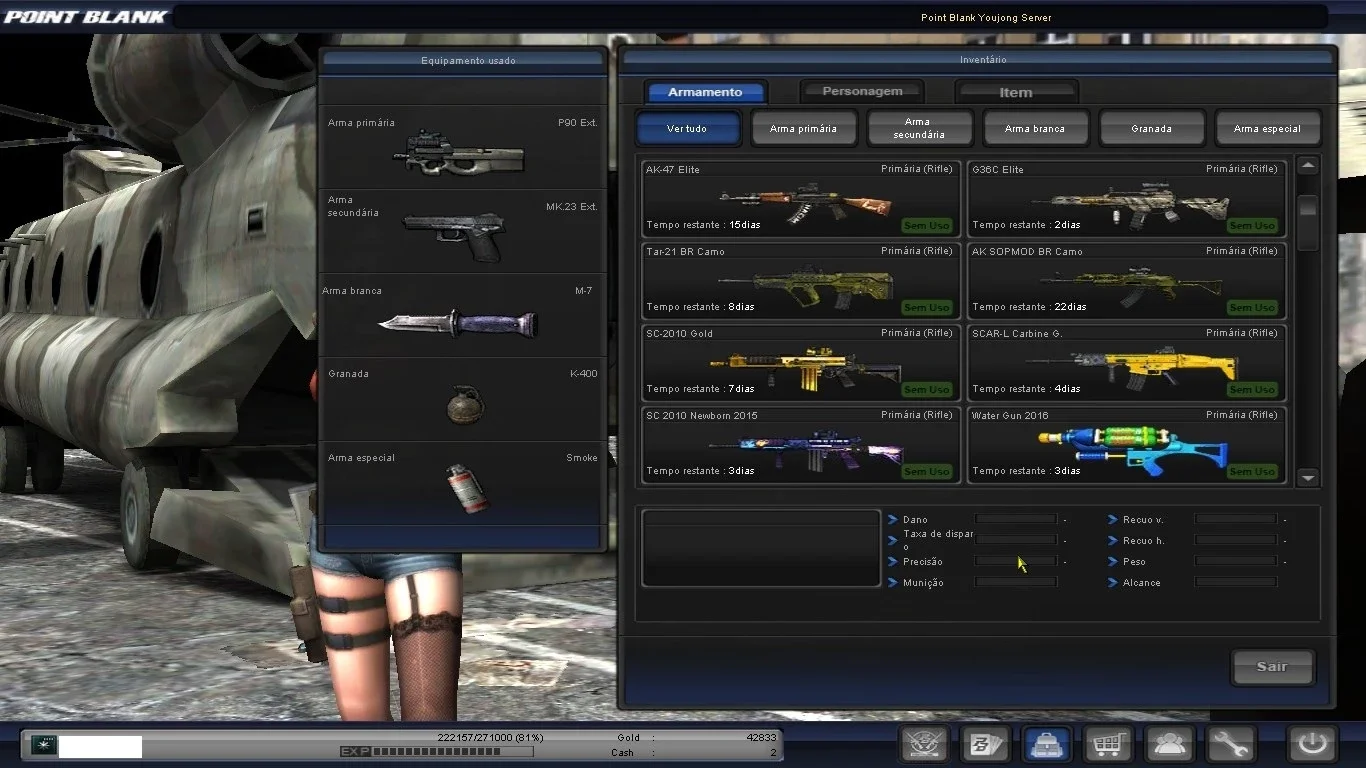Click the Cash value 2
1366x768 pixels.
point(773,753)
